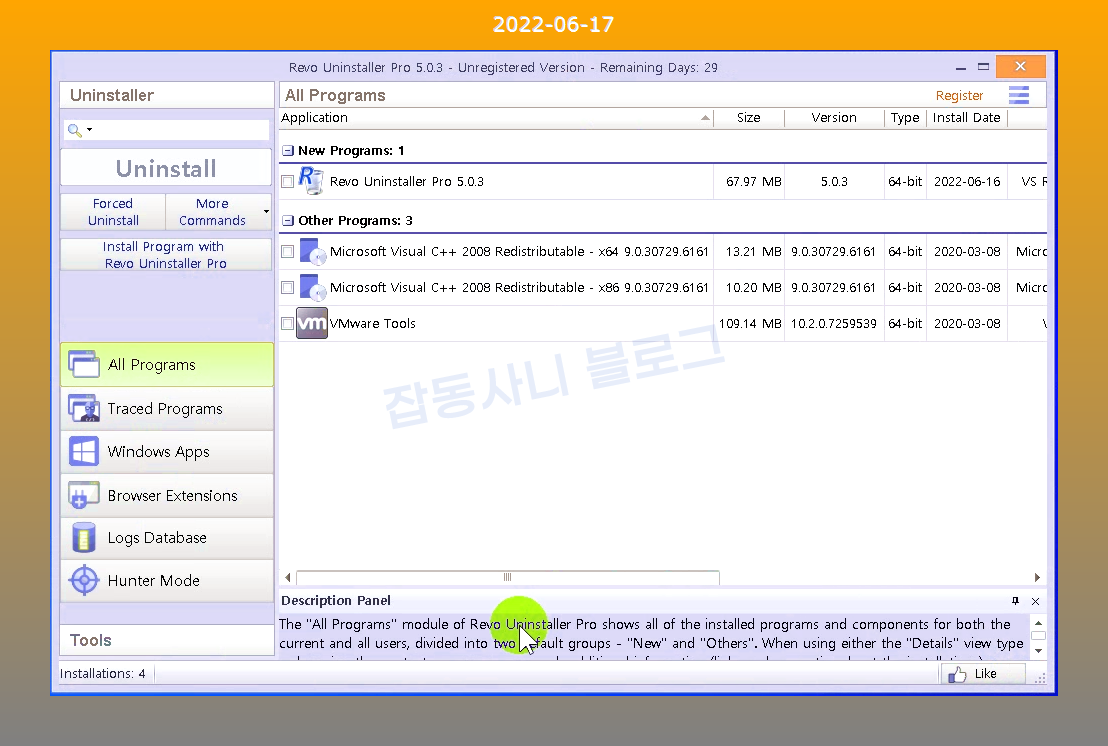Sort by the Application column header
This screenshot has height=746, width=1108.
click(x=496, y=118)
